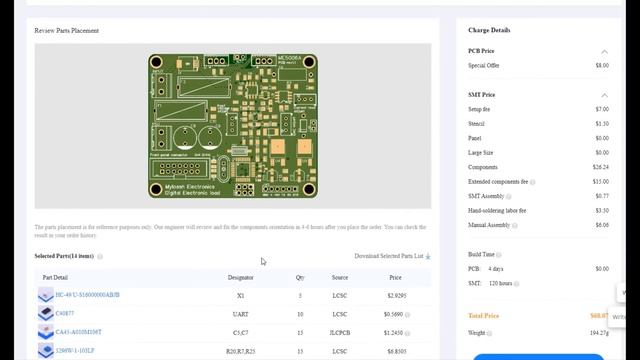Select designator cell C5,C7
The height and width of the screenshot is (360, 640).
(x=240, y=333)
